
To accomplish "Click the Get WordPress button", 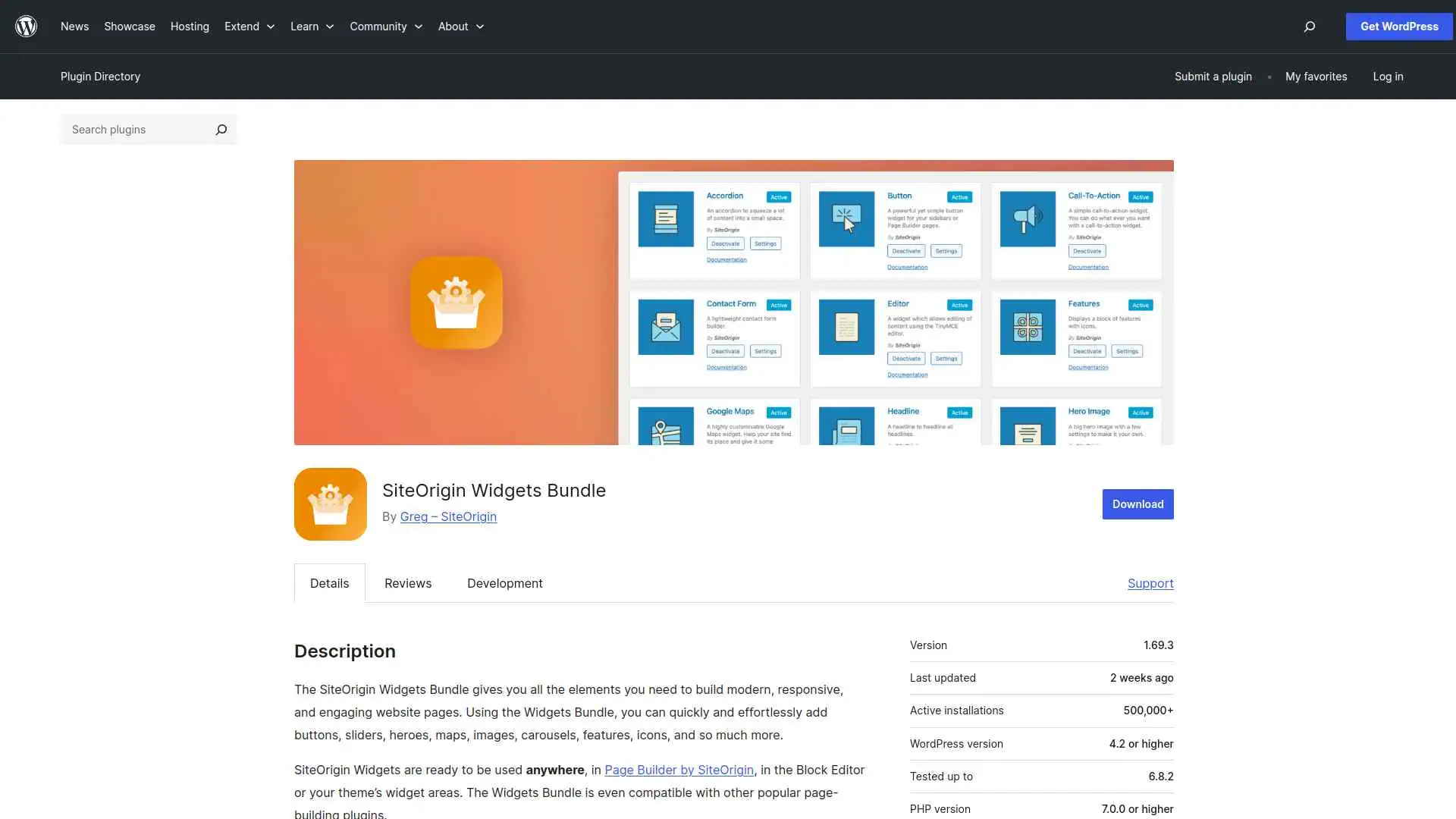I will tap(1398, 27).
